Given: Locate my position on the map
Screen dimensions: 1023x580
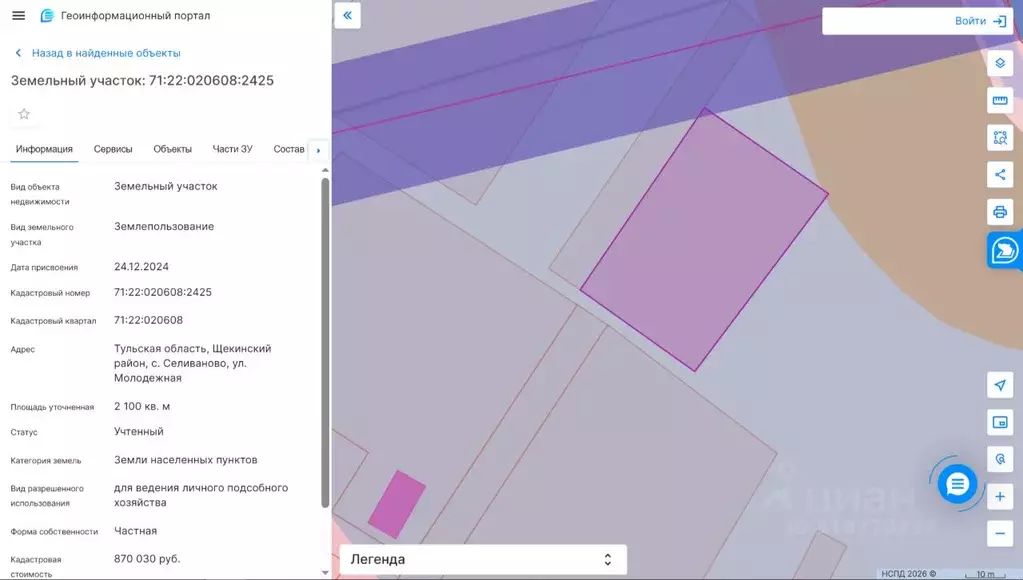Looking at the screenshot, I should coord(999,385).
